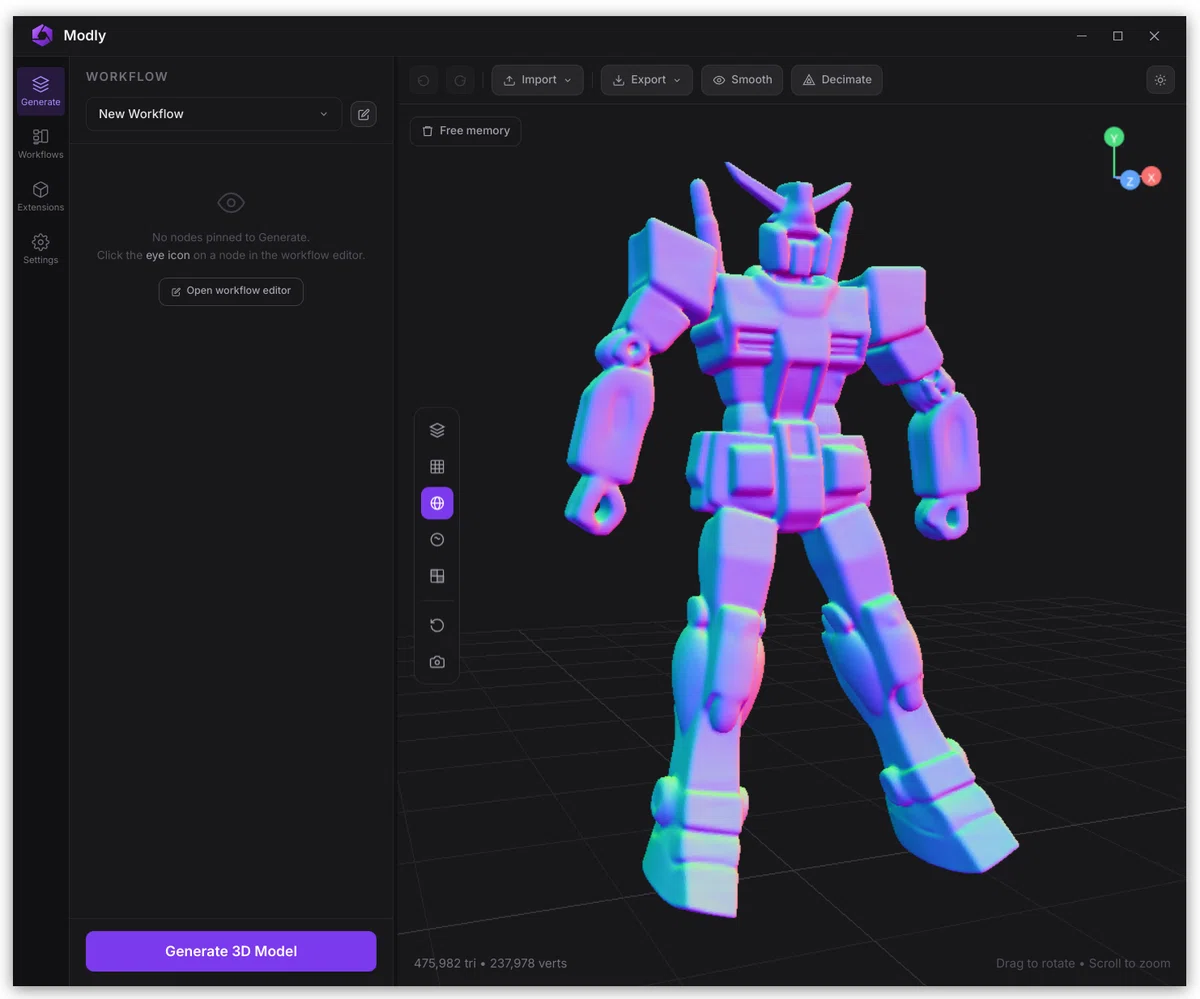Select the checkerboard UV view mode
The image size is (1200, 999).
(x=437, y=576)
